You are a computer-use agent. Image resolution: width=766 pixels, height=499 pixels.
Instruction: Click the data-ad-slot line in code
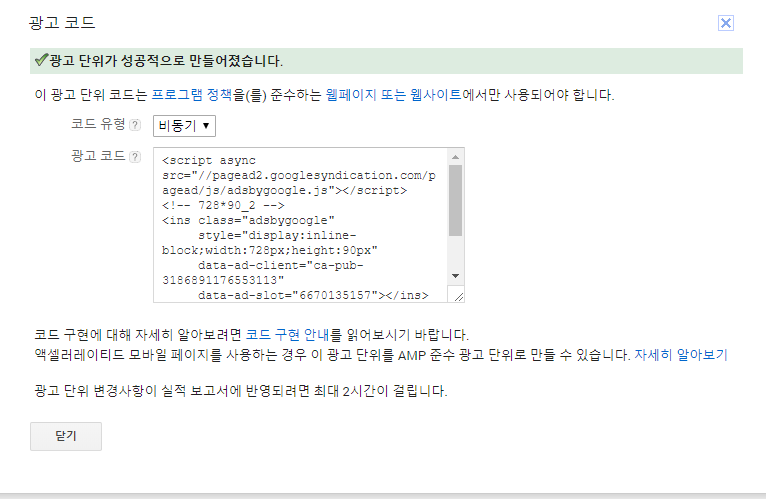pos(313,295)
